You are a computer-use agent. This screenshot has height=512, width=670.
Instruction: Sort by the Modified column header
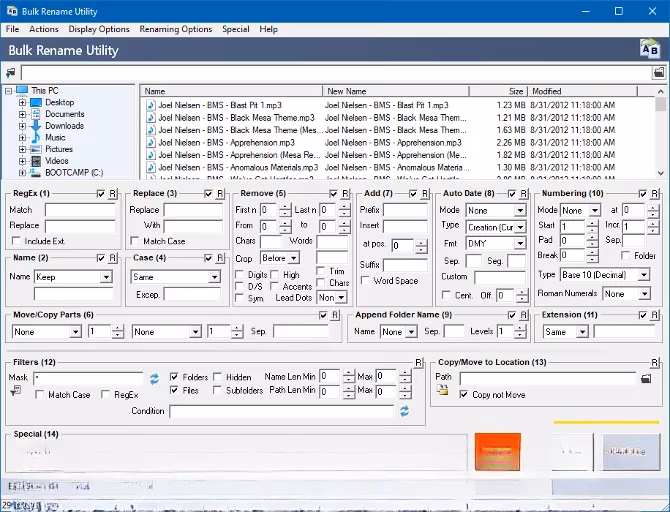(582, 91)
